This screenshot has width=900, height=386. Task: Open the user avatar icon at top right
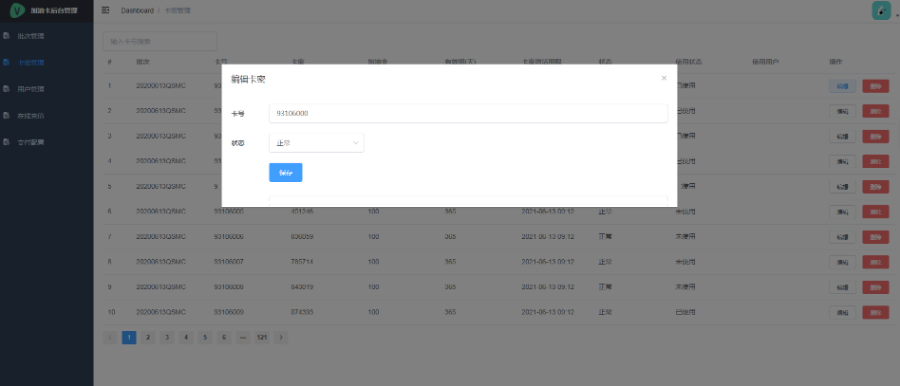coord(881,10)
